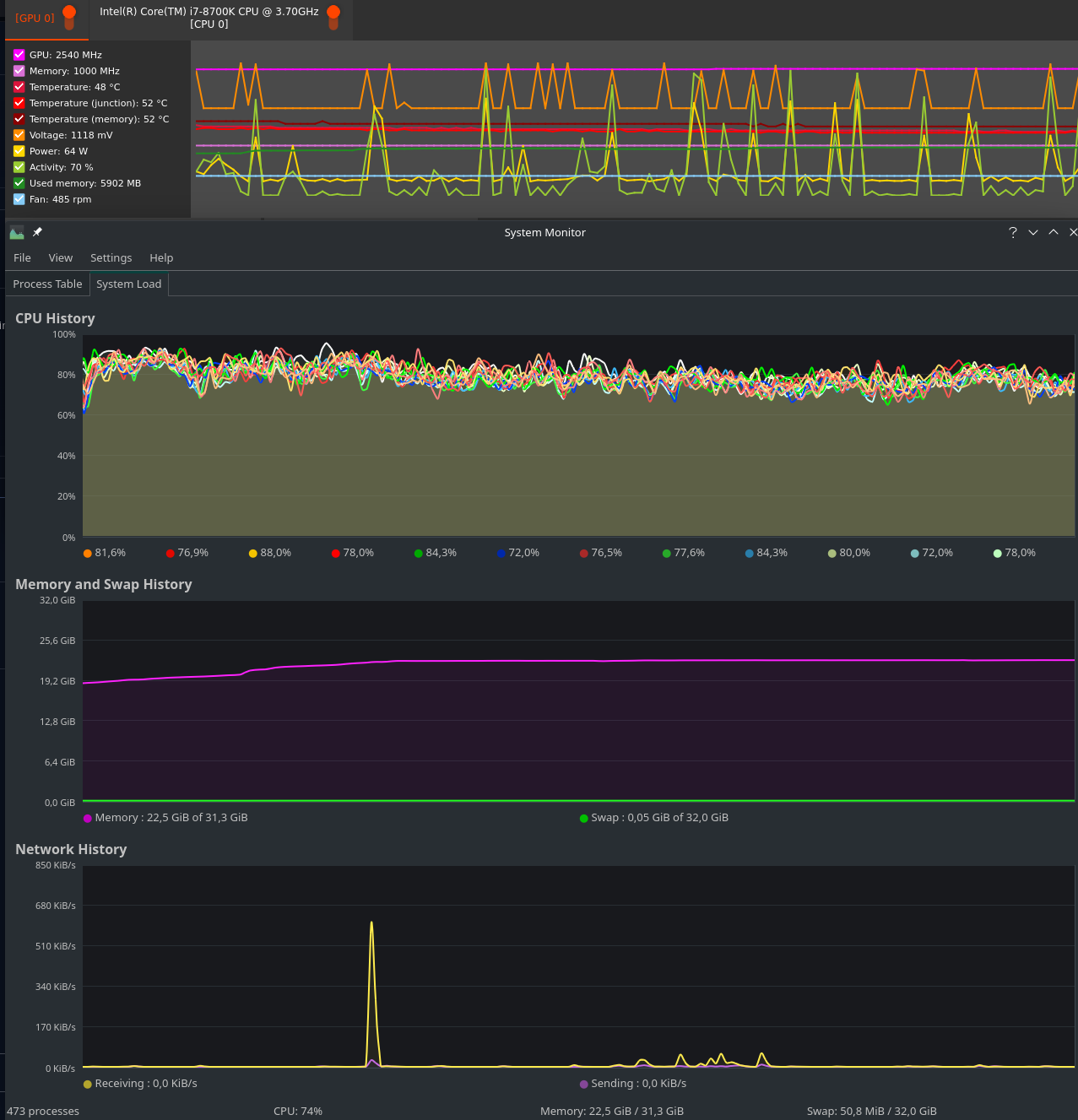Click the blue 72,0% CPU legend dot
Screen dimensions: 1078x1120
[x=501, y=554]
